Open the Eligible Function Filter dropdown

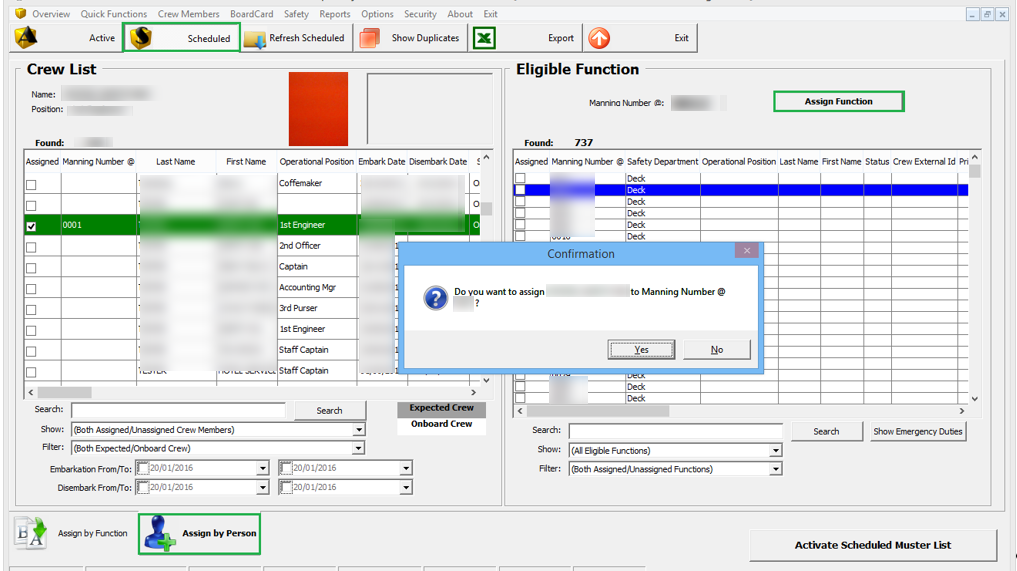pos(776,469)
